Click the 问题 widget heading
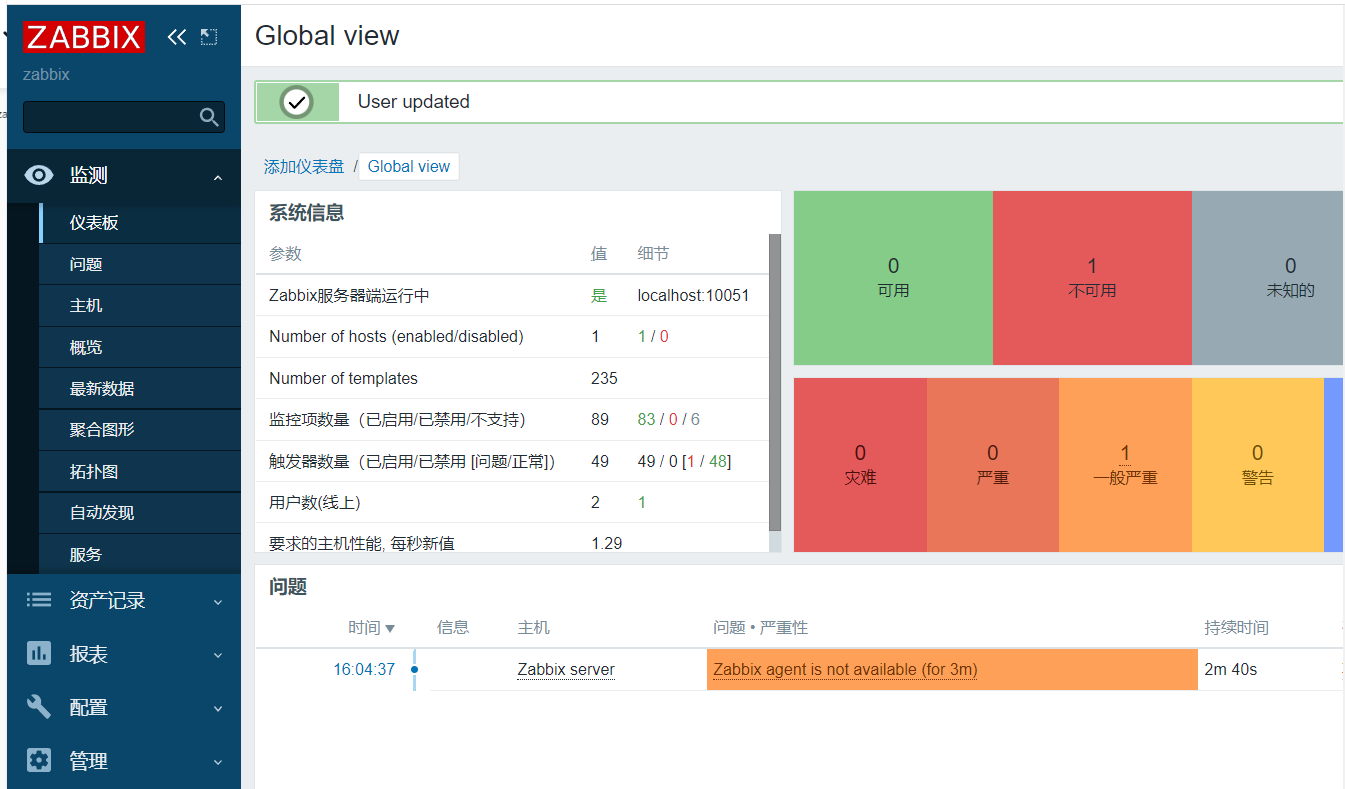Image resolution: width=1345 pixels, height=789 pixels. [x=288, y=587]
